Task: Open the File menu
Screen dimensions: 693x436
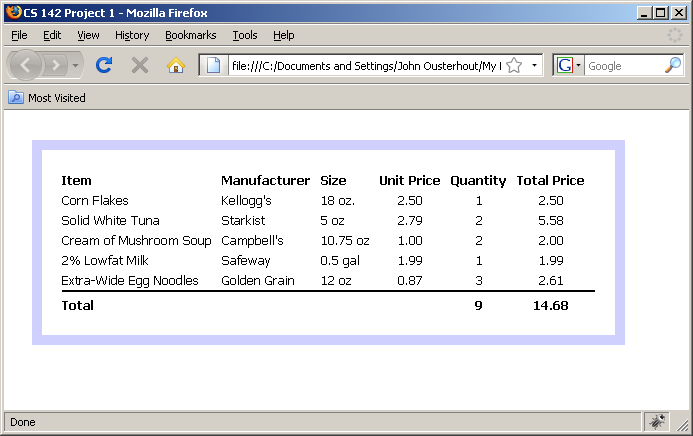Action: coord(19,35)
